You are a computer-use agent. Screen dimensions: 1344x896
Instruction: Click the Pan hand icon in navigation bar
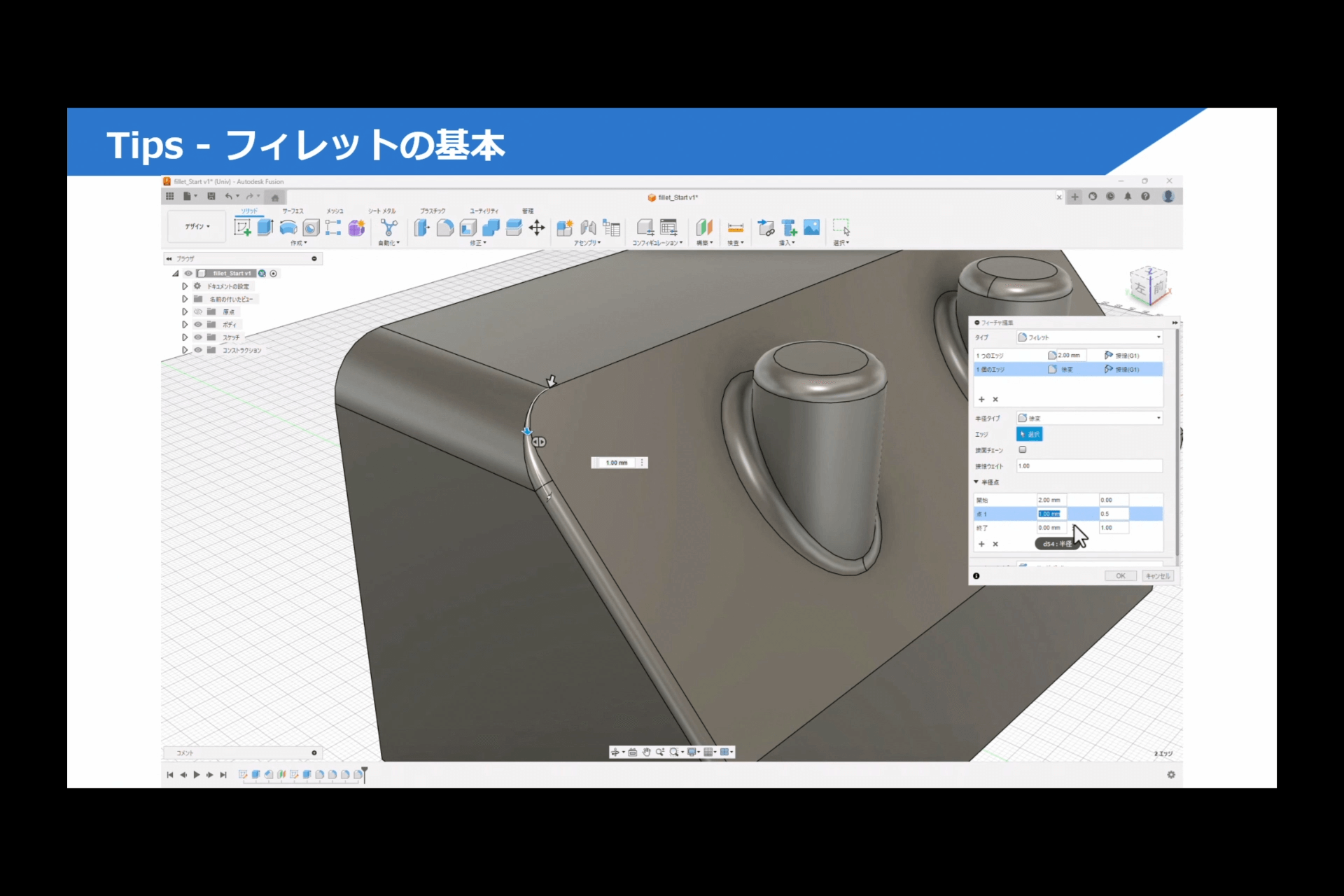[x=646, y=752]
